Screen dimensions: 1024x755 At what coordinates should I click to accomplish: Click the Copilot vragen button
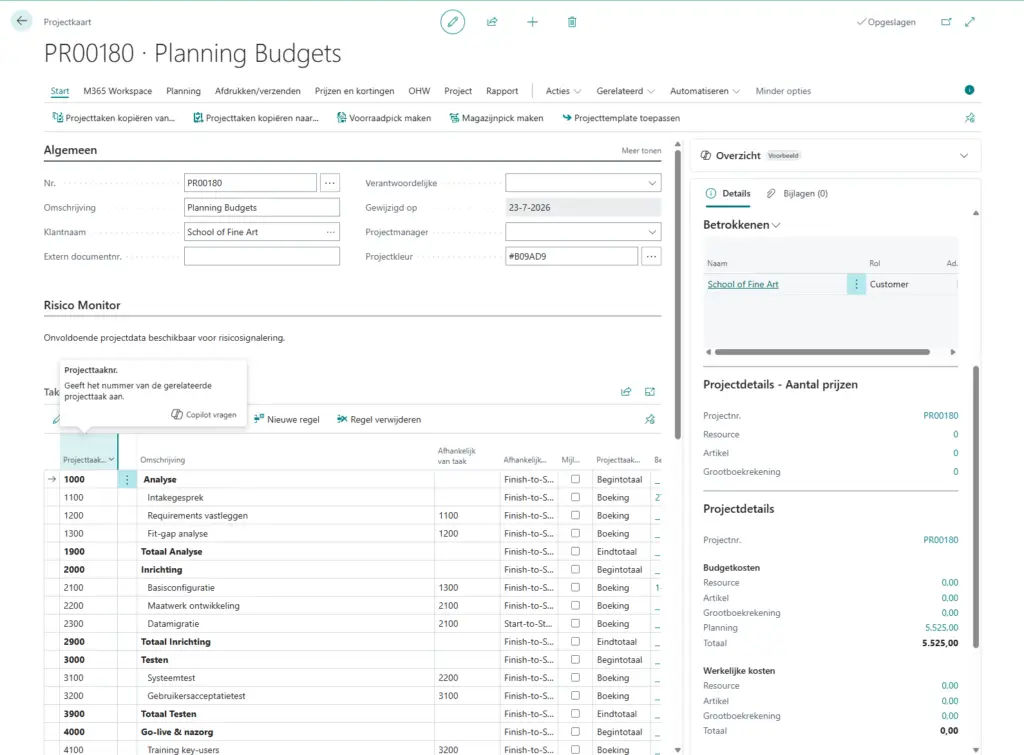pyautogui.click(x=204, y=415)
